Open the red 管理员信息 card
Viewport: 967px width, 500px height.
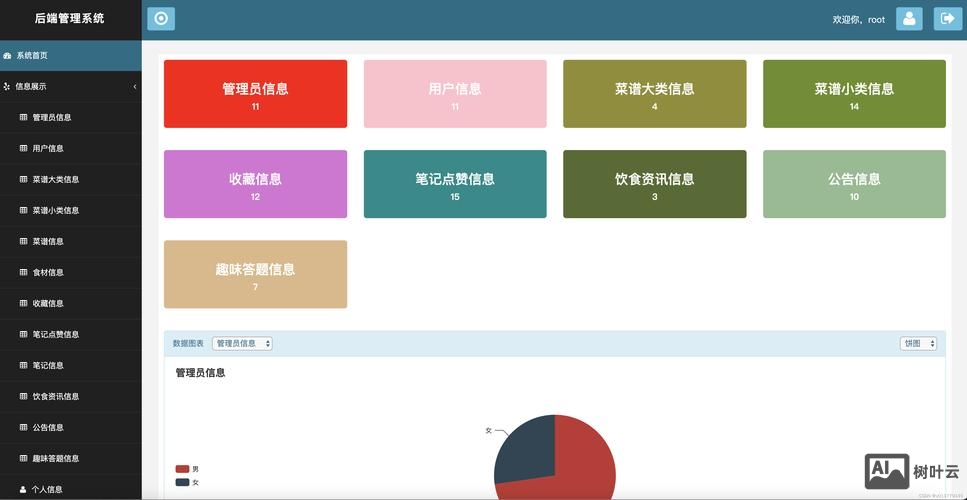click(x=255, y=94)
